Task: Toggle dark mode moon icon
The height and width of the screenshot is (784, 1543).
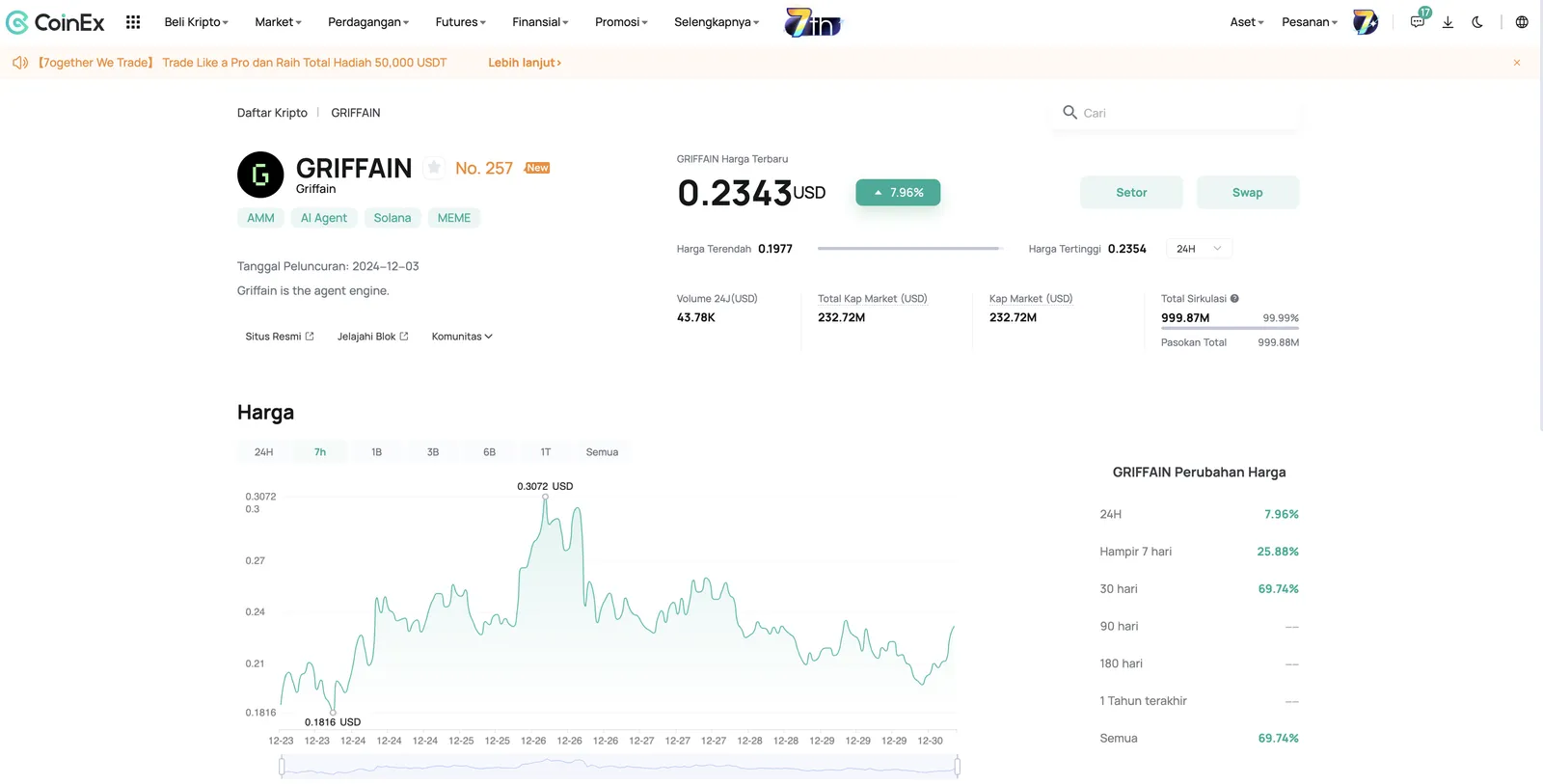Action: point(1477,22)
